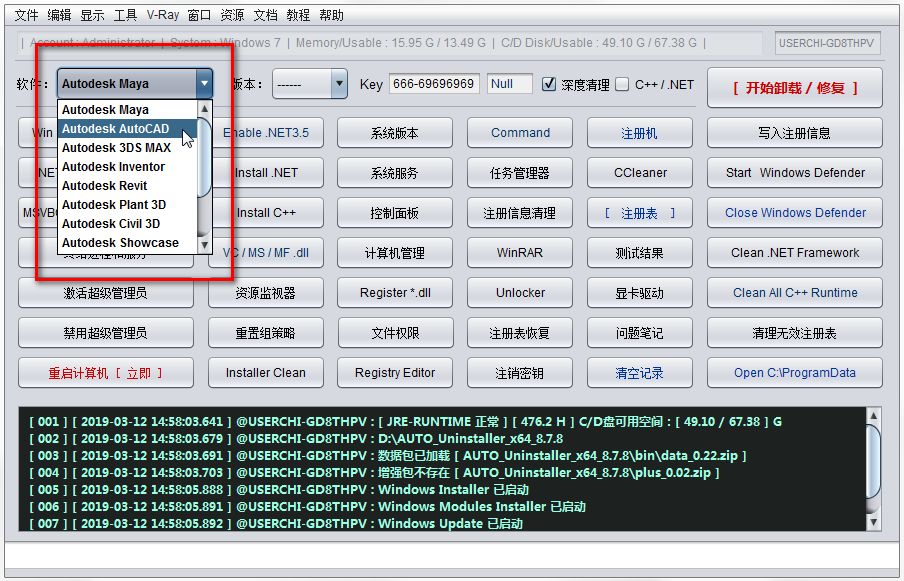Open the 资源 menu

232,15
